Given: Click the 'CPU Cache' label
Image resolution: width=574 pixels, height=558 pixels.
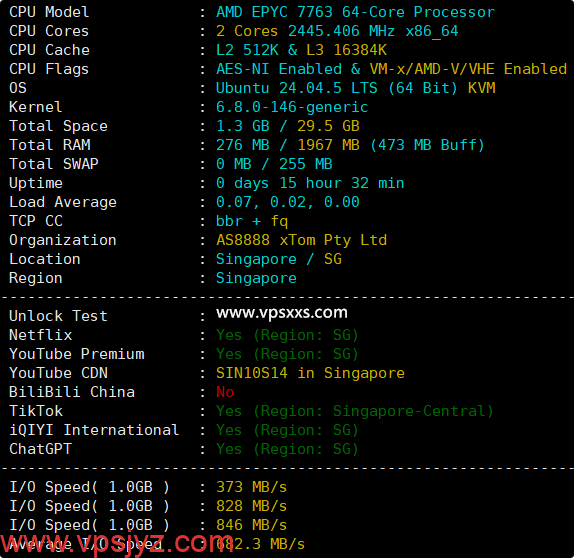Looking at the screenshot, I should pos(49,50).
